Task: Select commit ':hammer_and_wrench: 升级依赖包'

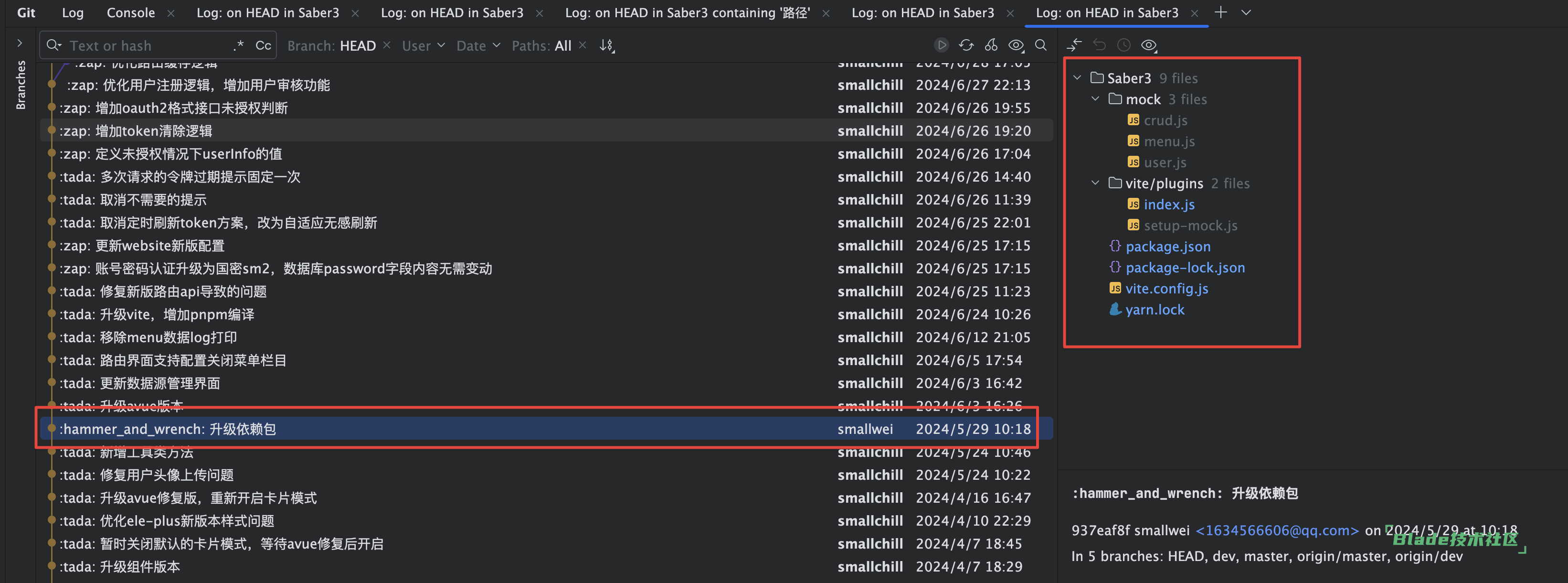Action: coord(547,429)
